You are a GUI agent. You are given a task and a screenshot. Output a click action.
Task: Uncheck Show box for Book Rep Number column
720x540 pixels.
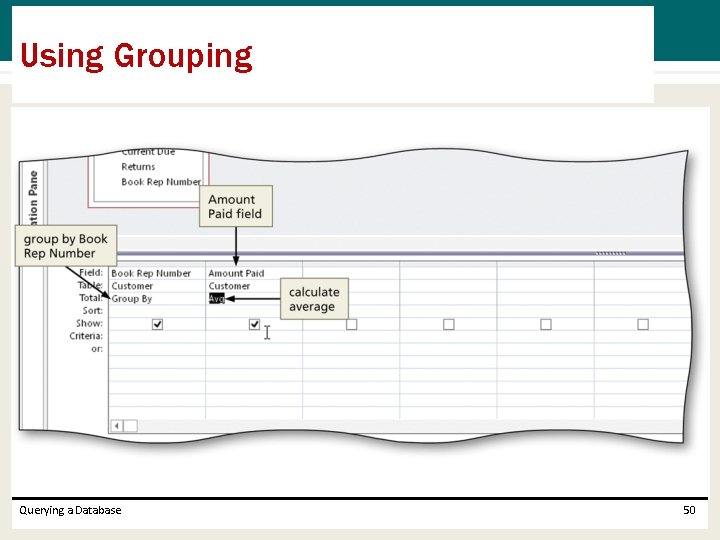pos(157,324)
